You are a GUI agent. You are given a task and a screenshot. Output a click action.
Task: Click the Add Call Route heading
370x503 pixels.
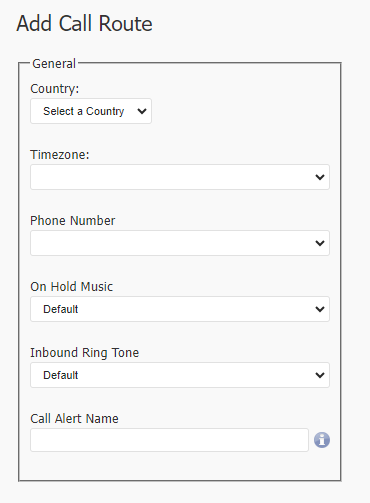pos(84,24)
